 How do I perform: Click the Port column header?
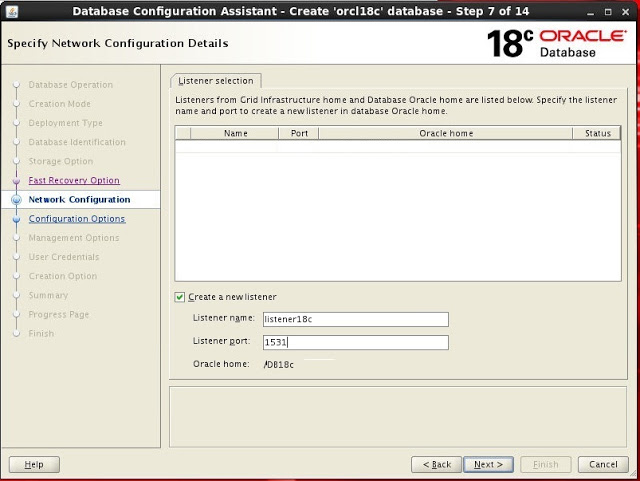(x=298, y=133)
